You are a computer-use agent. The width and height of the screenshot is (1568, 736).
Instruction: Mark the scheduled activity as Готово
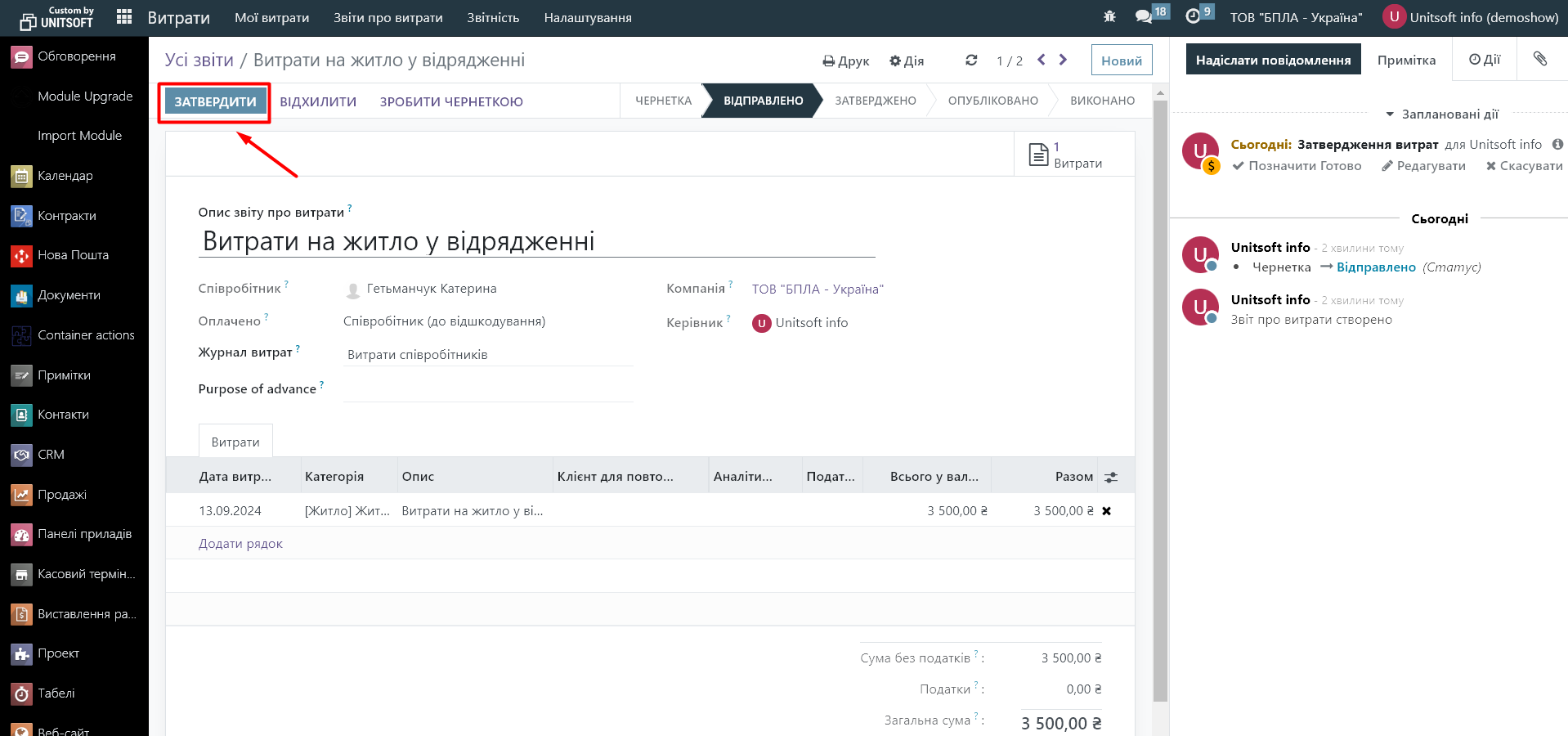1297,166
